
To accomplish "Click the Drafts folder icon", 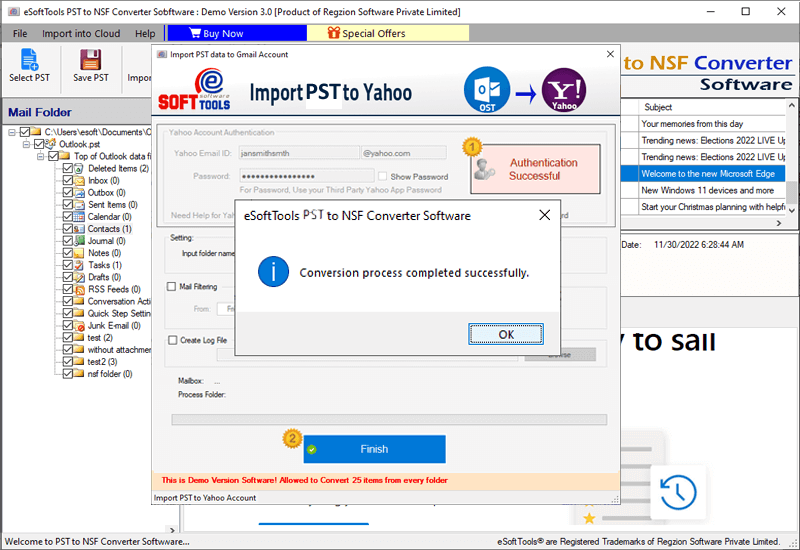I will click(x=79, y=277).
